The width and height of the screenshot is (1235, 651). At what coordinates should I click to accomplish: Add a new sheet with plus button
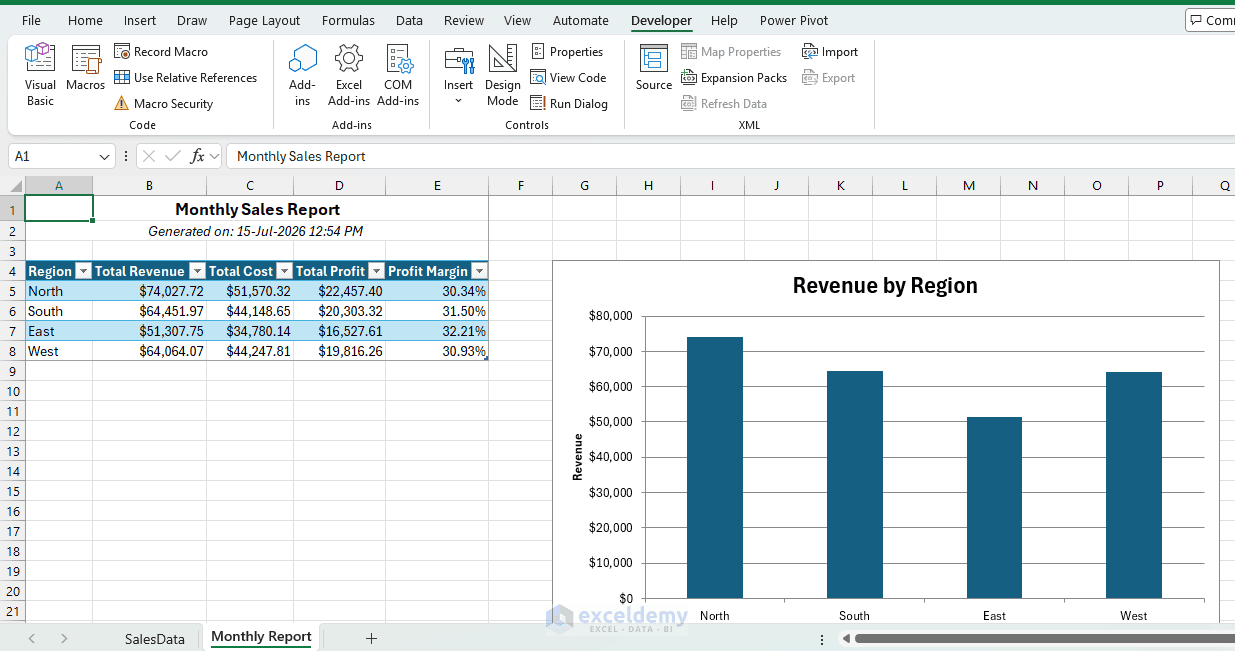pyautogui.click(x=371, y=638)
